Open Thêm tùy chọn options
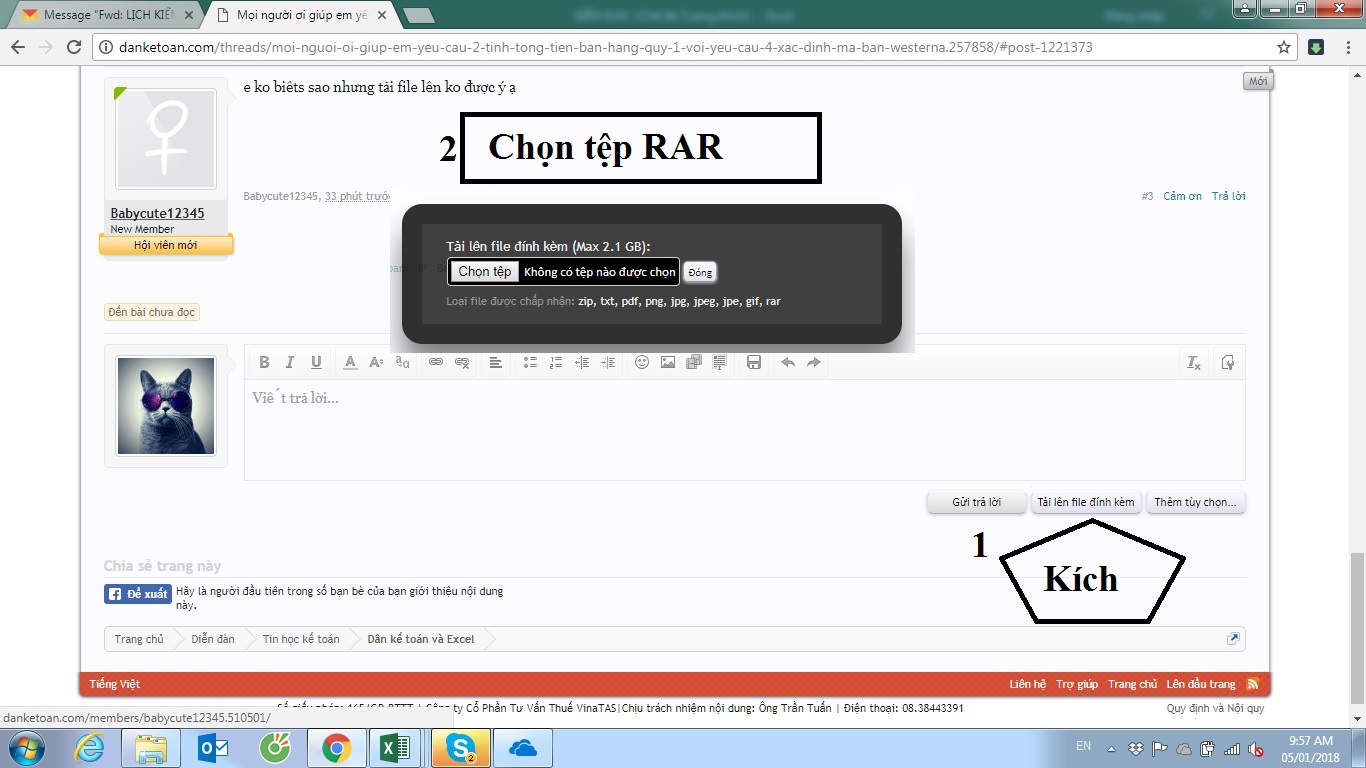 tap(1195, 502)
